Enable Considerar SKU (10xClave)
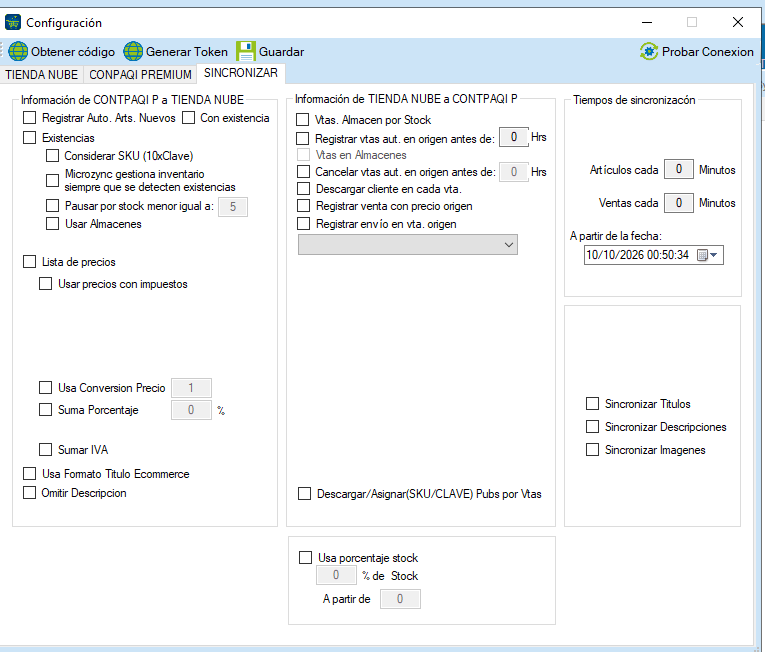765x652 pixels. point(52,156)
